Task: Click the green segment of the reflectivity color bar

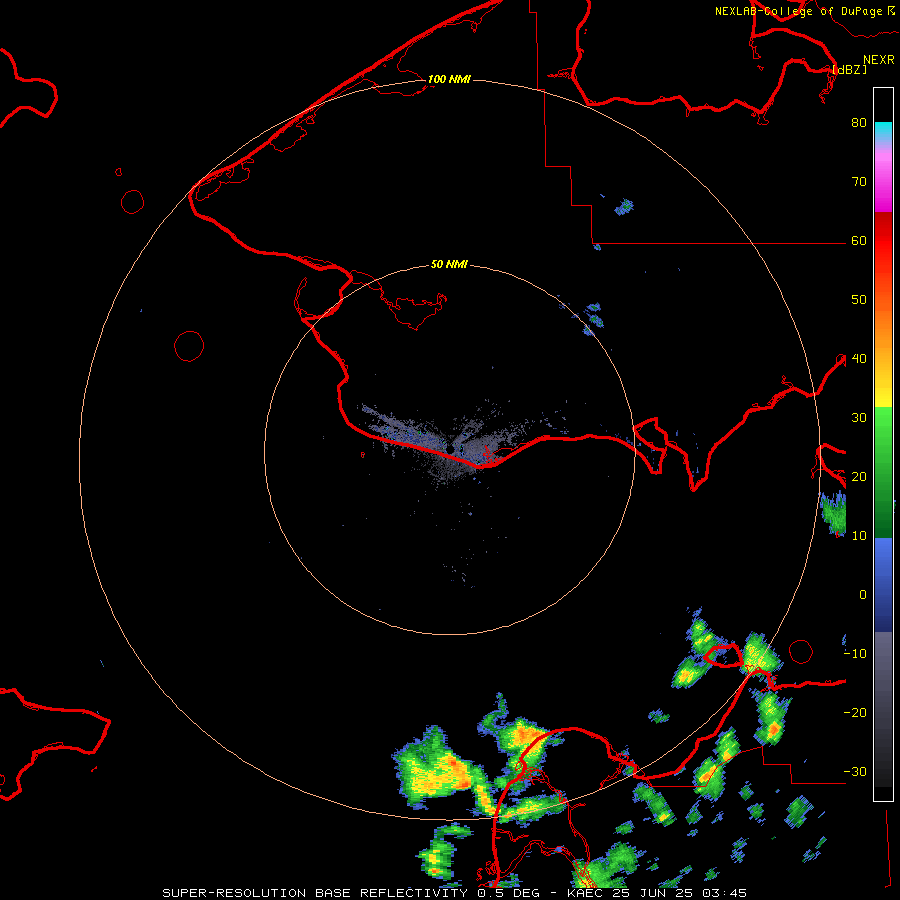Action: pyautogui.click(x=883, y=472)
